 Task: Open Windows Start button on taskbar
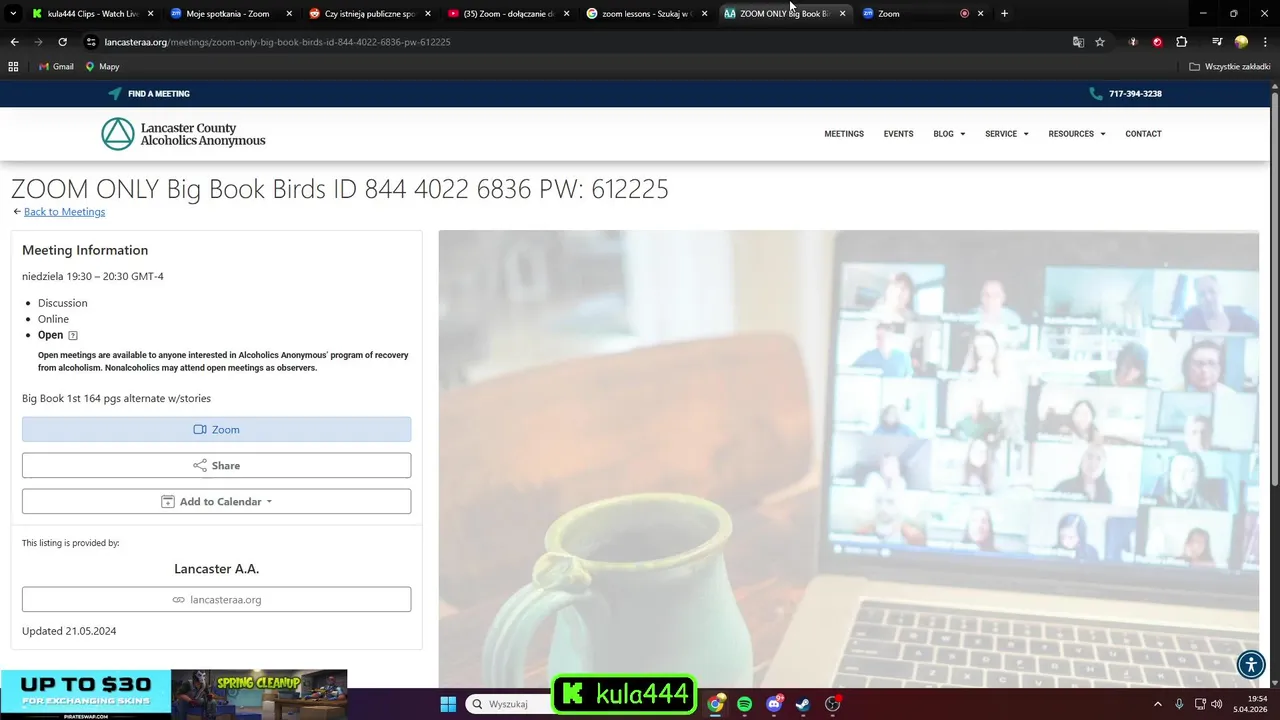[448, 704]
